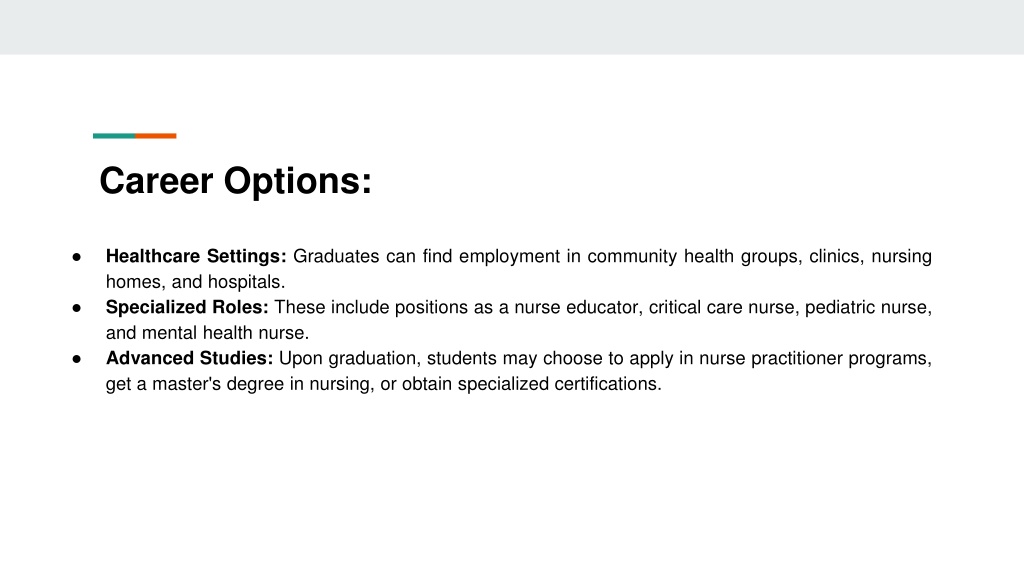Click the word "hospitals" in first bullet
This screenshot has height=576, width=1024.
tap(244, 282)
